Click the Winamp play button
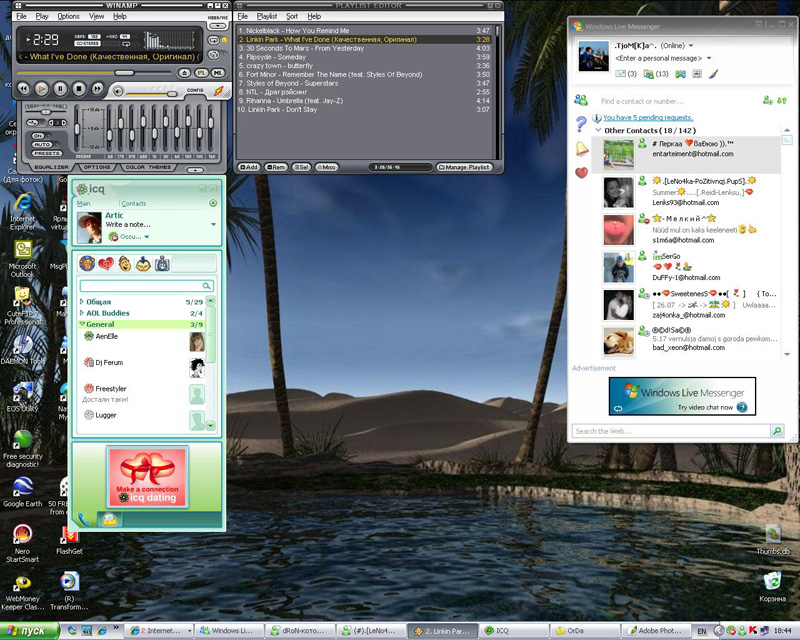This screenshot has width=800, height=640. click(x=42, y=89)
